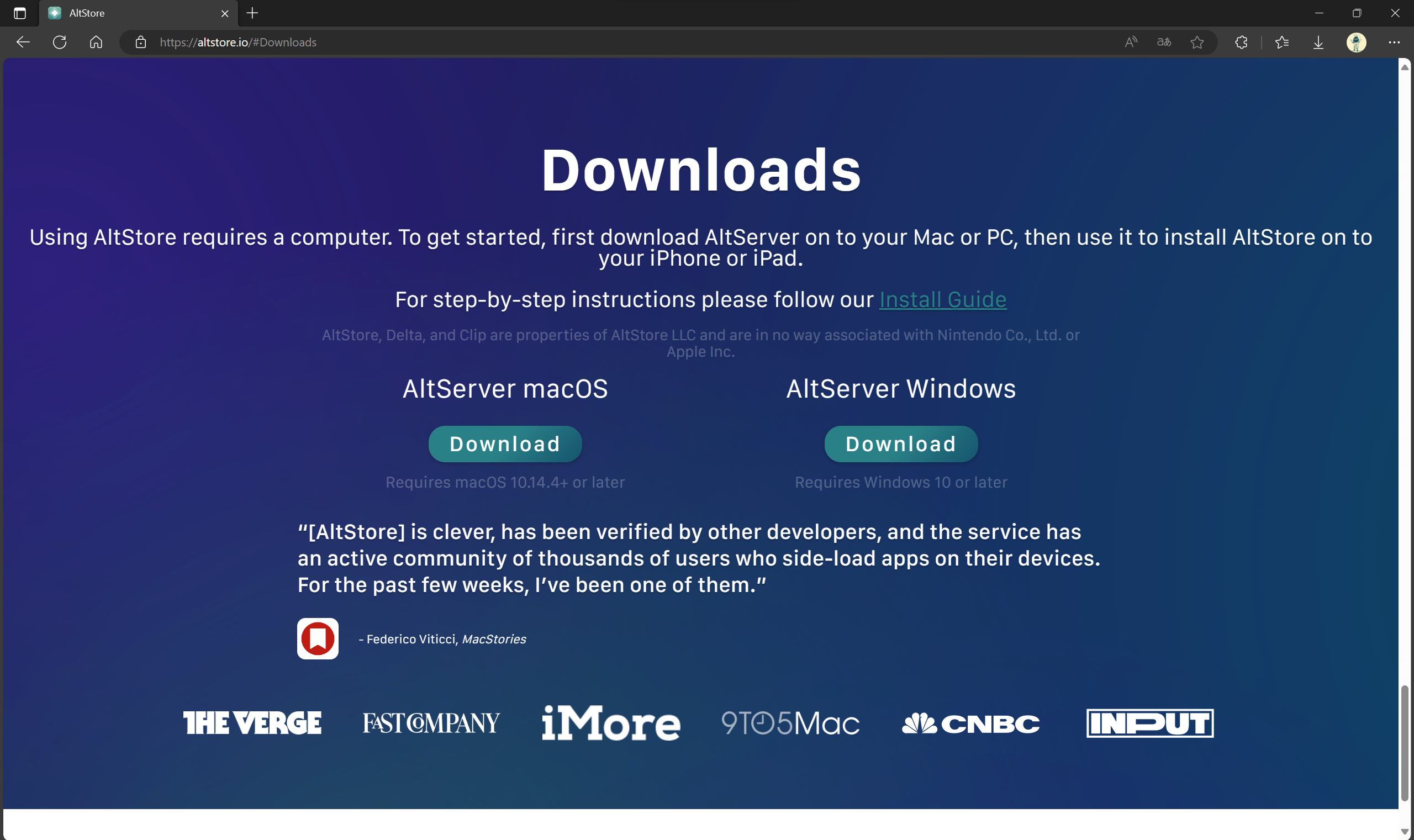Image resolution: width=1414 pixels, height=840 pixels.
Task: View site info lock icon
Action: coord(141,43)
